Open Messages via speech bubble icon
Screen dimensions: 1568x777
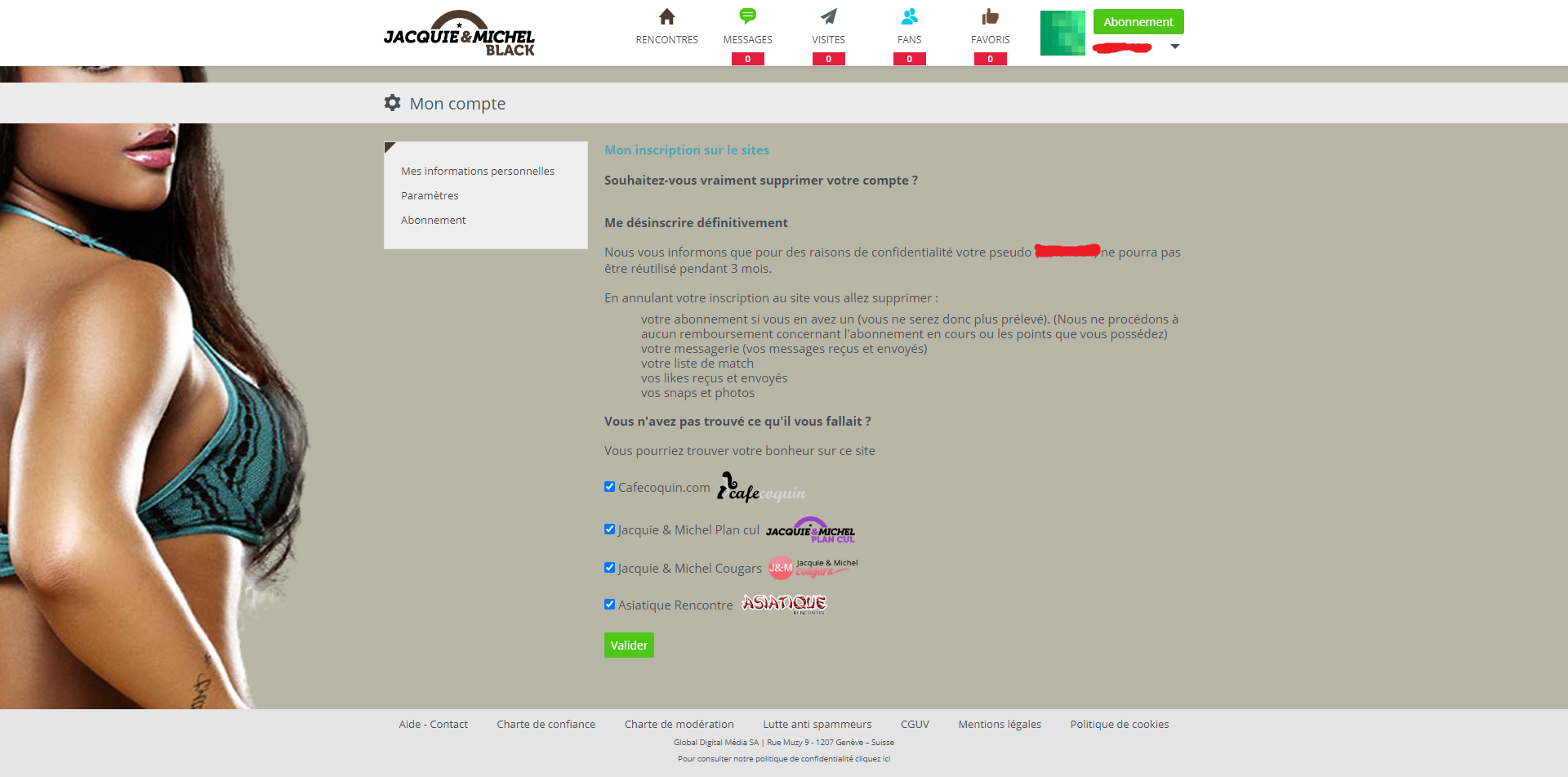[x=747, y=16]
